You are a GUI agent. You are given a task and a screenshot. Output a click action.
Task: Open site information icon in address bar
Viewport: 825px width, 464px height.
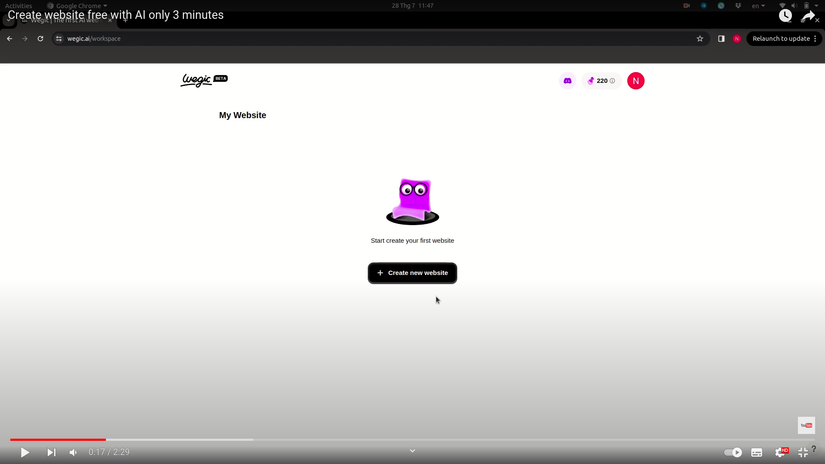click(59, 38)
